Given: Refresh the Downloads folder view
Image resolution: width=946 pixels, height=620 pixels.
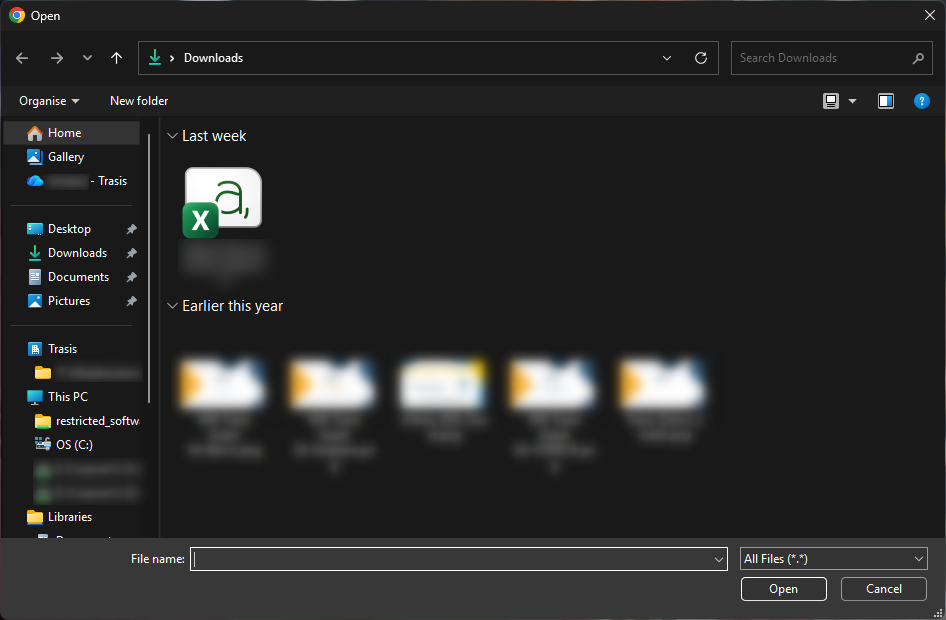Looking at the screenshot, I should (700, 58).
